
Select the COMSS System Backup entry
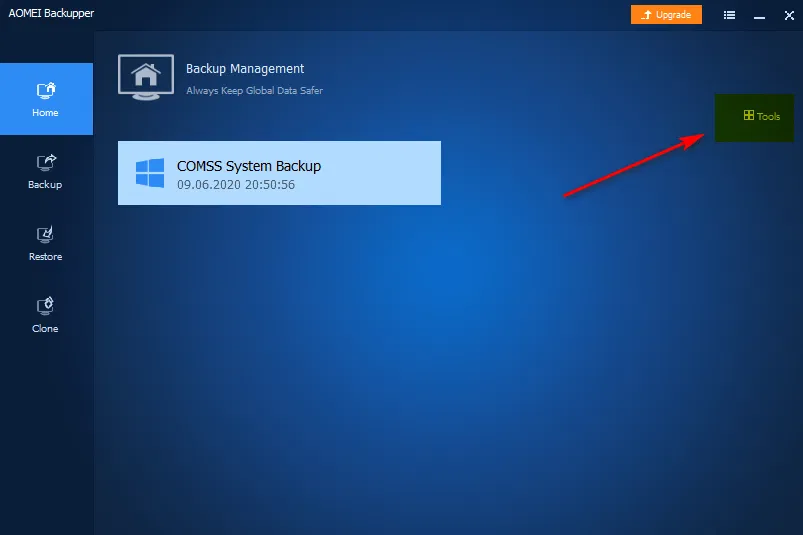point(279,173)
